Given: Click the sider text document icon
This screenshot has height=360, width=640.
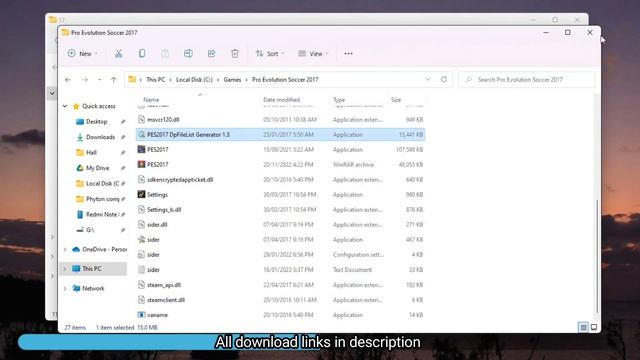Looking at the screenshot, I should click(141, 269).
